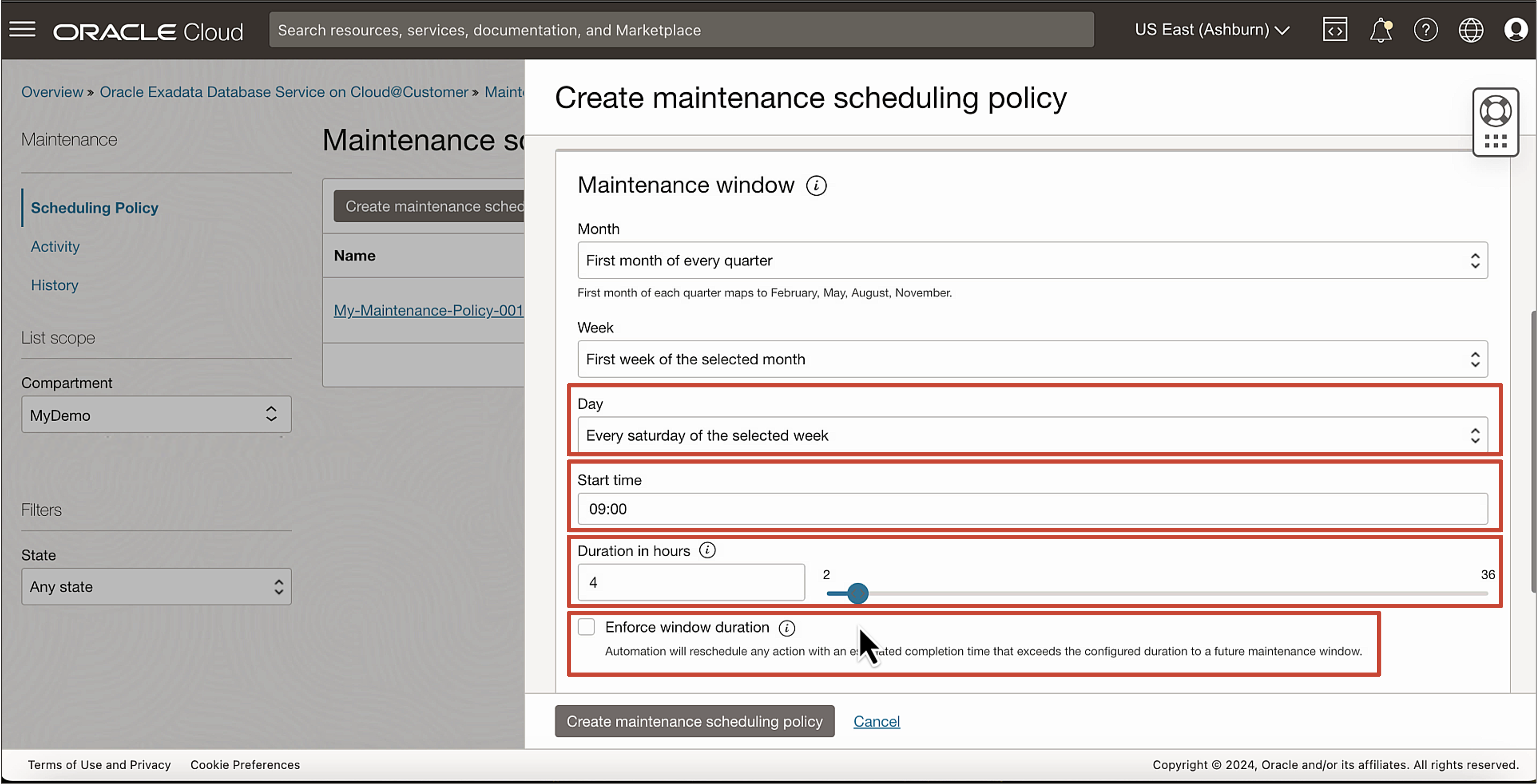This screenshot has width=1537, height=784.
Task: Switch to the History section
Action: pyautogui.click(x=54, y=285)
